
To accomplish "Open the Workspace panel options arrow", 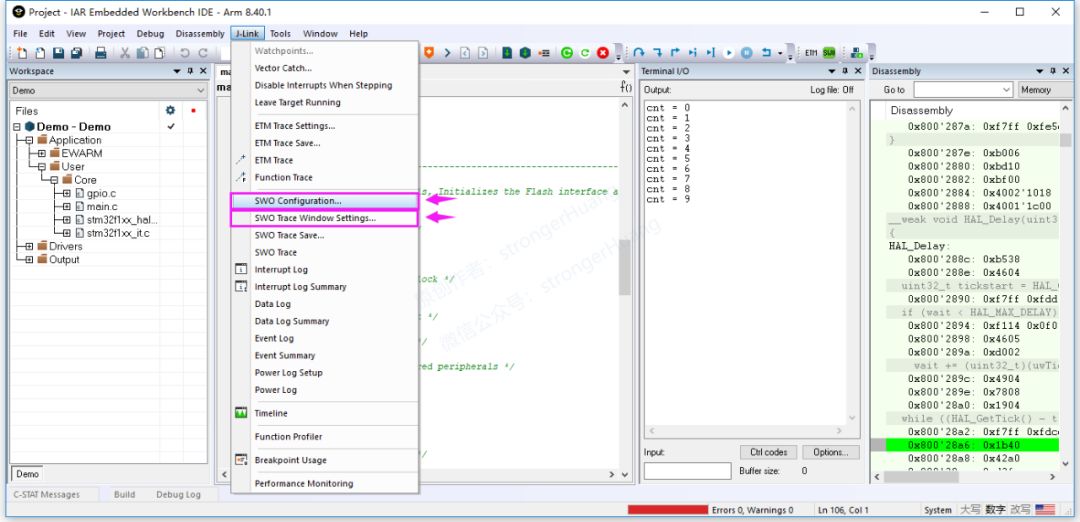I will pos(177,71).
